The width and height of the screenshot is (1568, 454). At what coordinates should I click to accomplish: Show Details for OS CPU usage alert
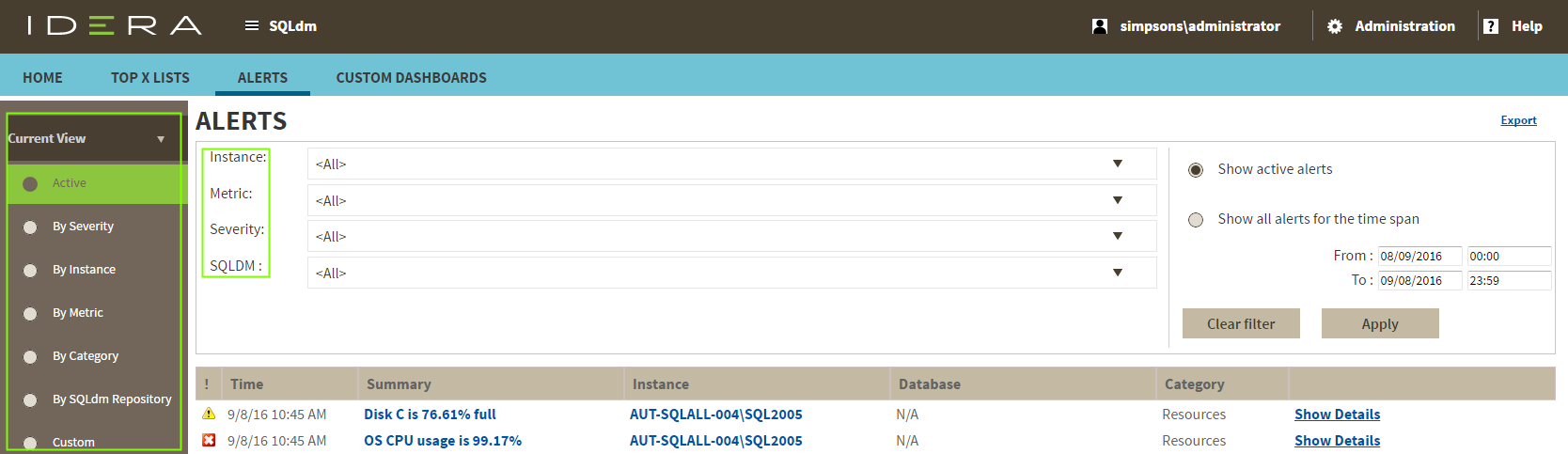(1337, 440)
